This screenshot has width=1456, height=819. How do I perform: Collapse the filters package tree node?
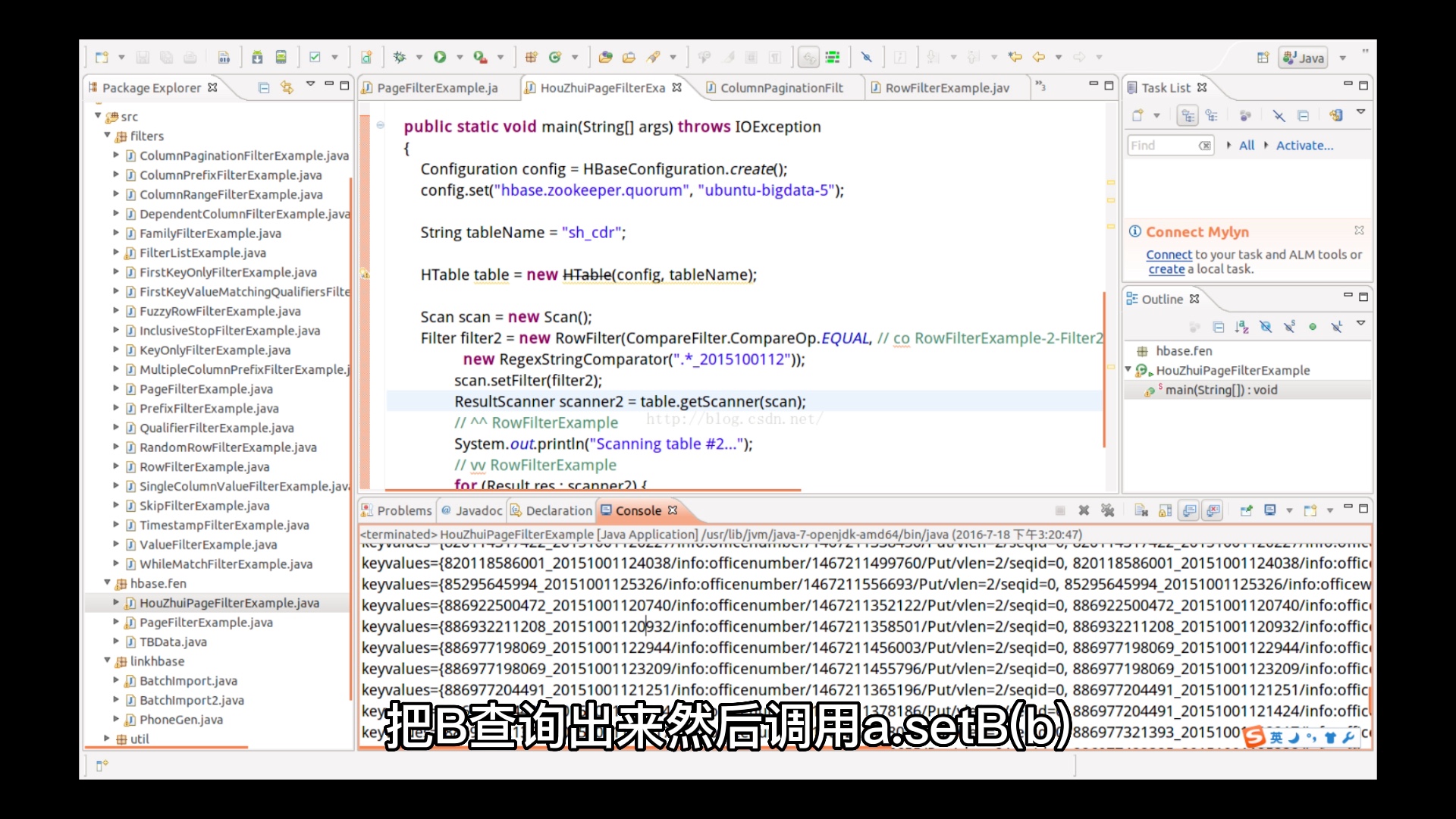point(107,136)
